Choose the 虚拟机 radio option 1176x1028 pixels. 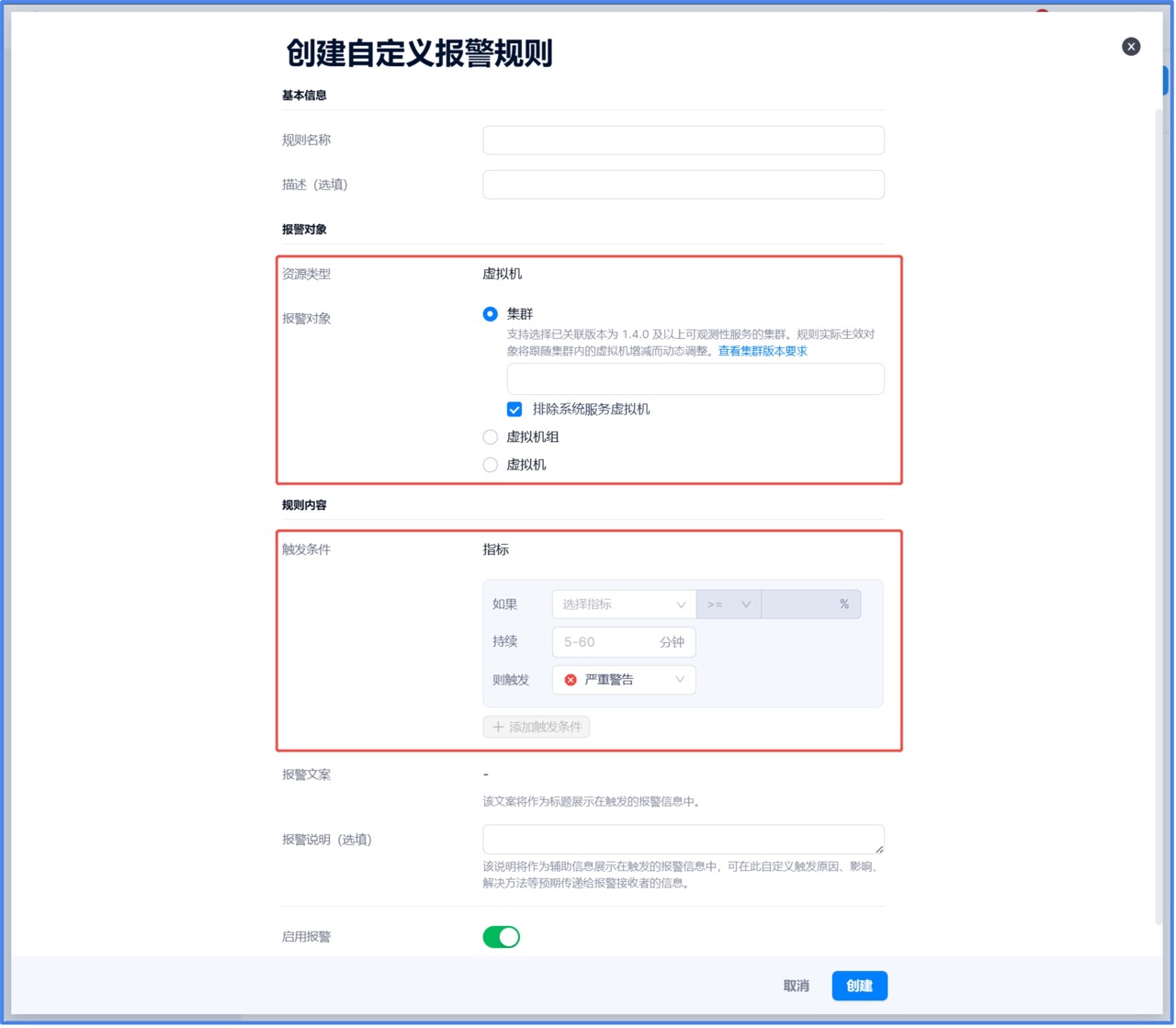click(x=491, y=465)
